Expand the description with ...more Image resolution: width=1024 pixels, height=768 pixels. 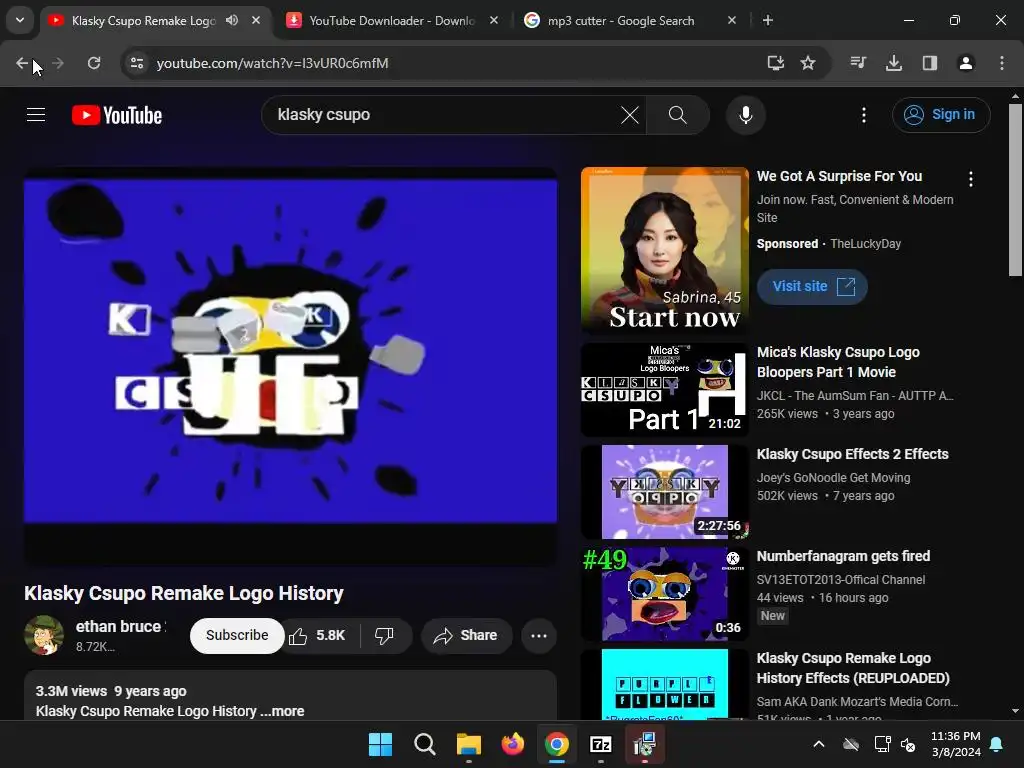pos(282,711)
